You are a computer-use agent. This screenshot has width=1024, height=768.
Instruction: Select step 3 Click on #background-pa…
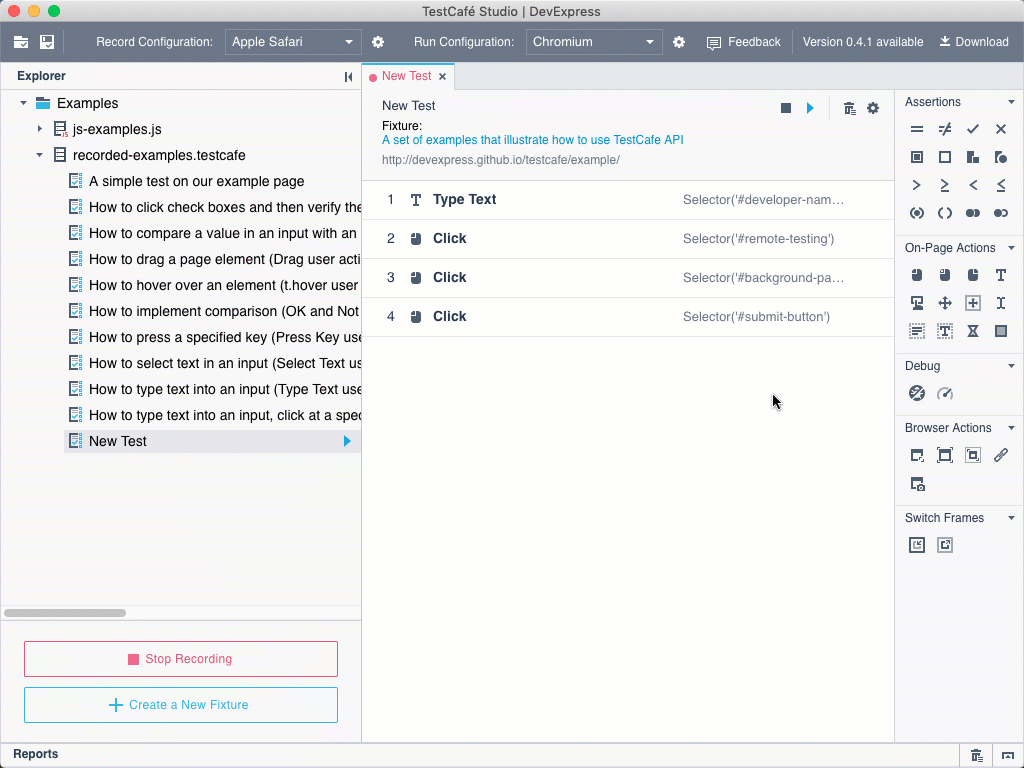click(628, 278)
